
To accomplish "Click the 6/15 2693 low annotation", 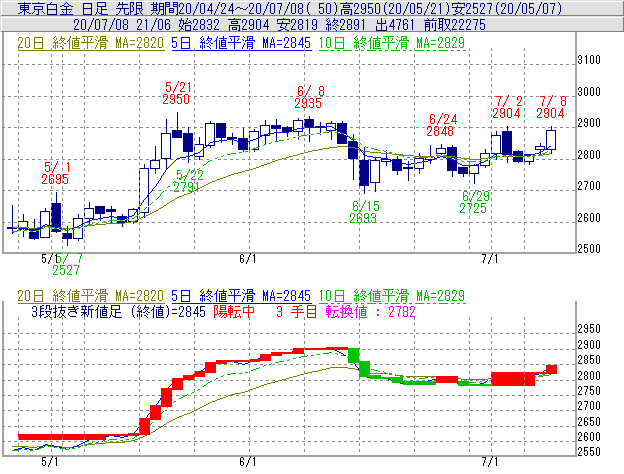I will click(364, 212).
